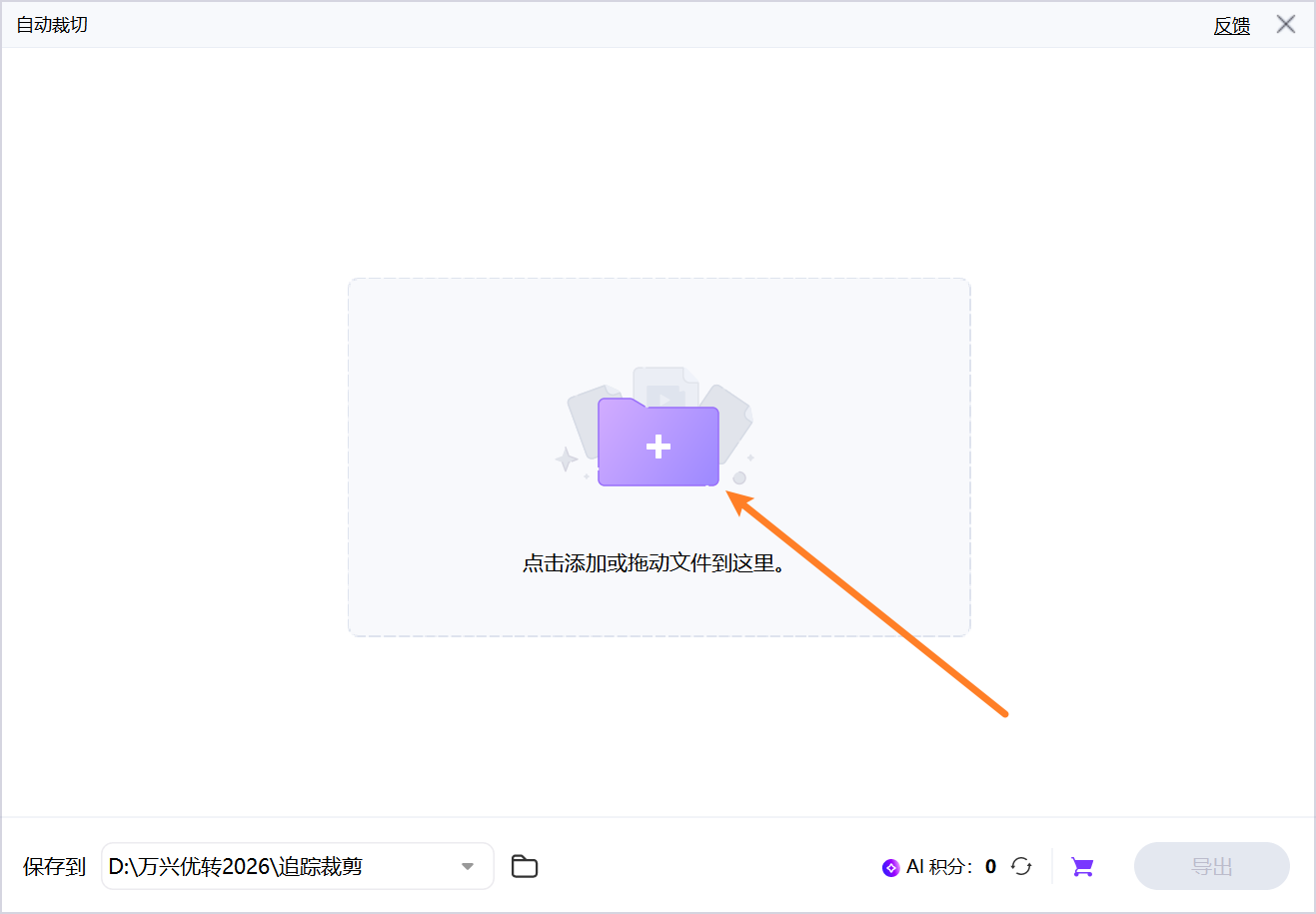Close the 自动裁切 window
Image resolution: width=1316 pixels, height=914 pixels.
point(1286,24)
